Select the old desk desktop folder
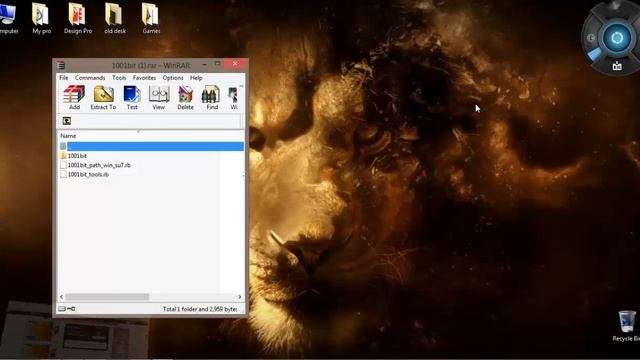 coord(115,18)
